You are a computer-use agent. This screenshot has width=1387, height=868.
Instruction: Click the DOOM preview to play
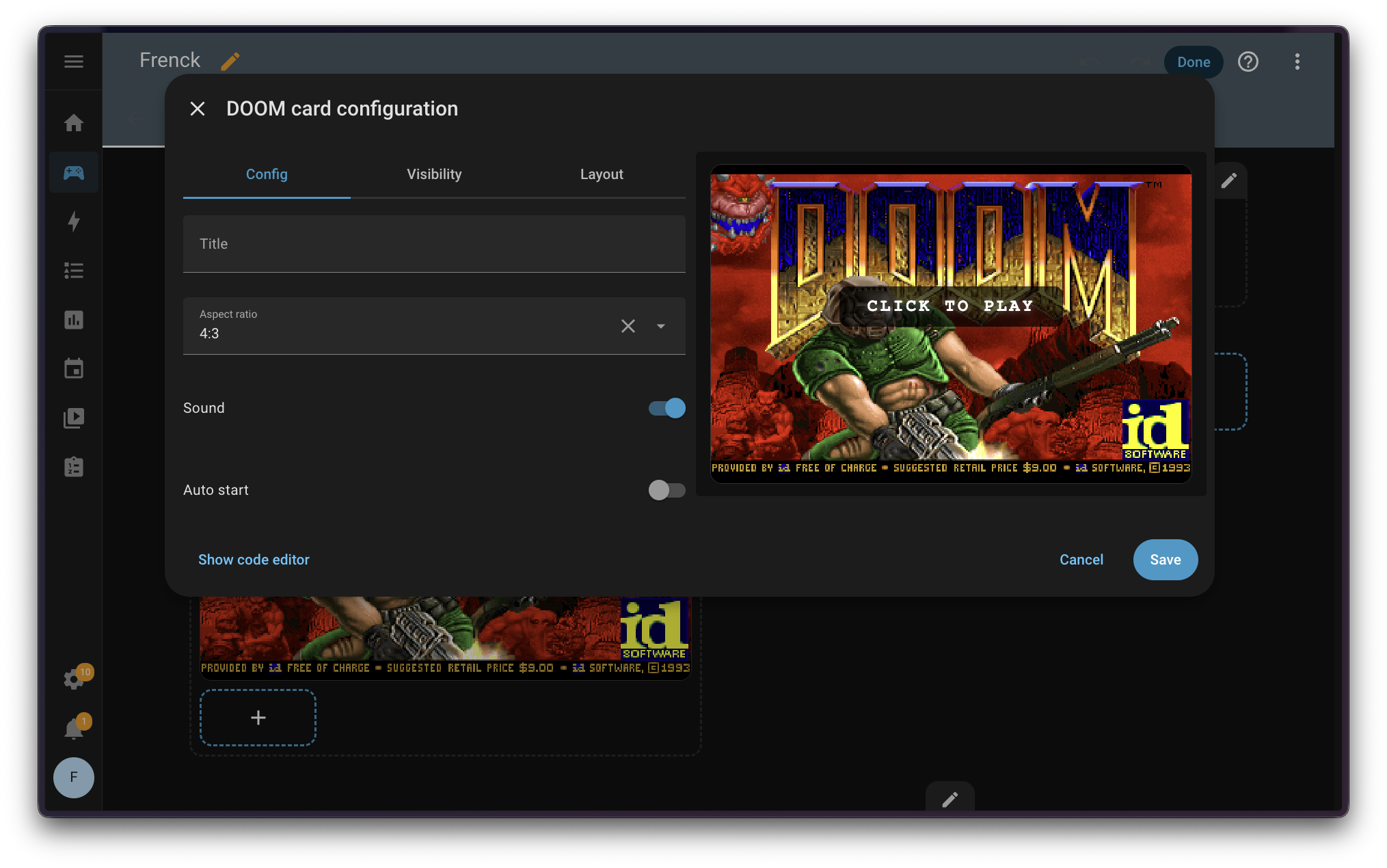tap(951, 324)
